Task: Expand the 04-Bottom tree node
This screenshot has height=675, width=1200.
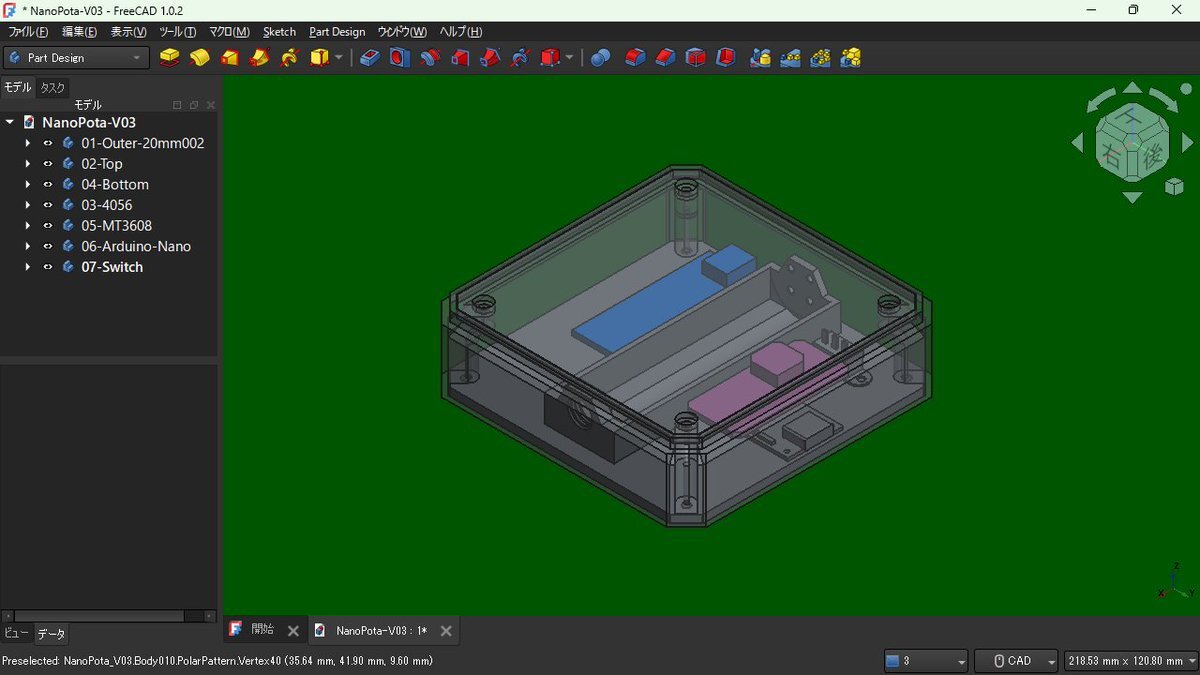Action: point(28,185)
